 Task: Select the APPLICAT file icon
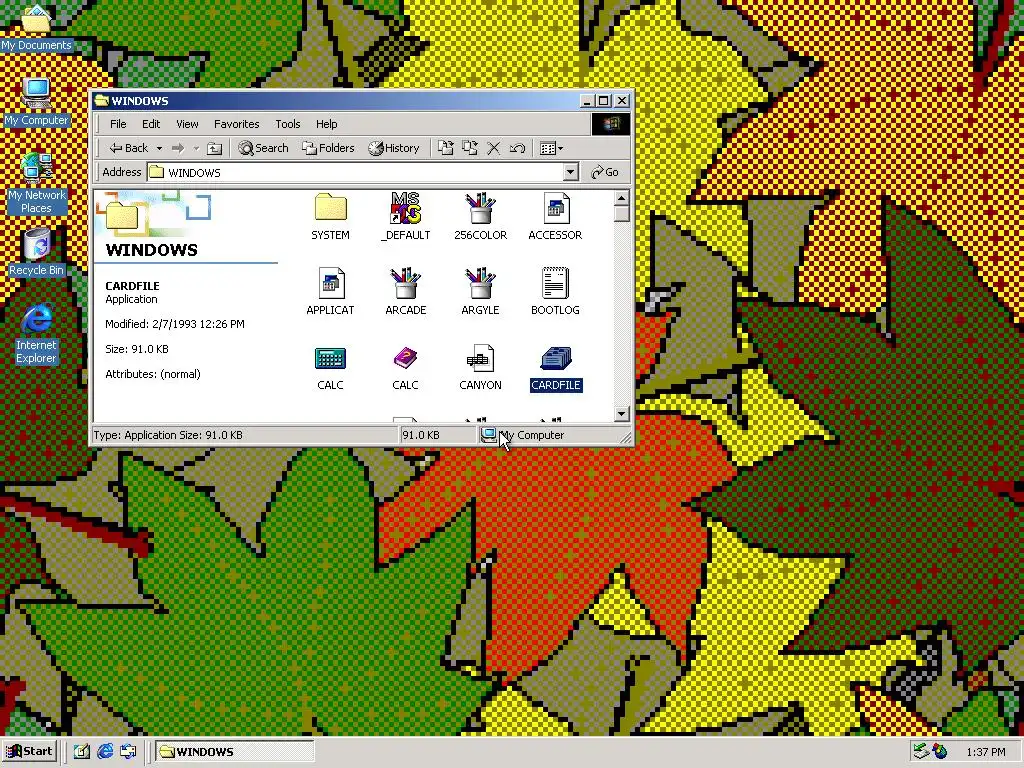pos(330,283)
